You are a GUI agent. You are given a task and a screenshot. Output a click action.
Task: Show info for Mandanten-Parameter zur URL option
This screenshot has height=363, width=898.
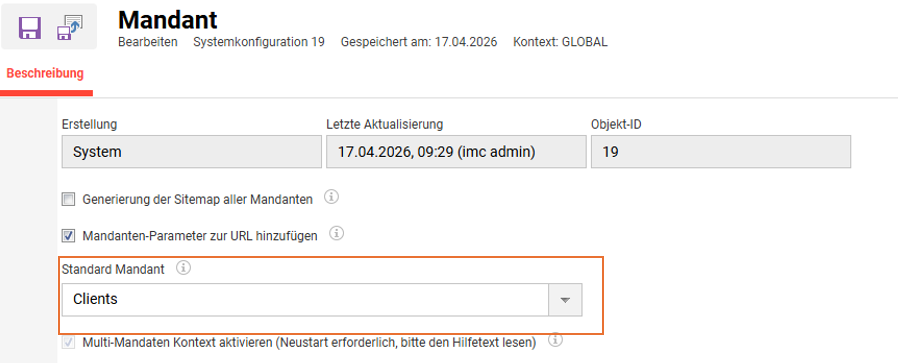336,234
